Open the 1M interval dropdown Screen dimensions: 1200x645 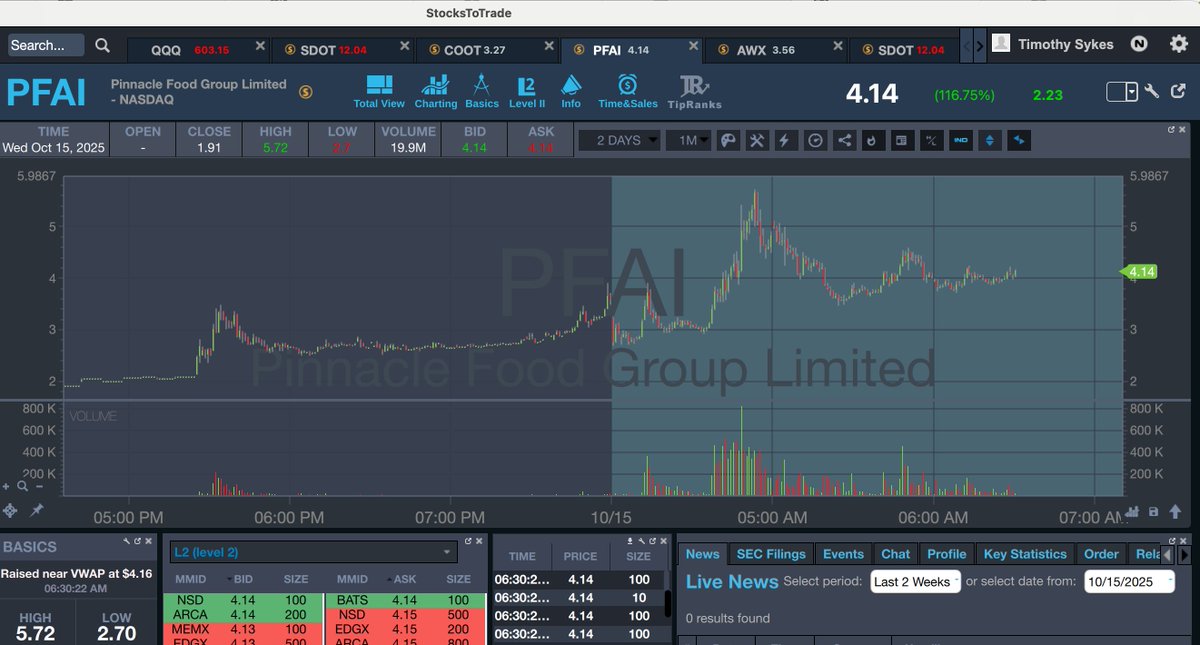pos(689,141)
